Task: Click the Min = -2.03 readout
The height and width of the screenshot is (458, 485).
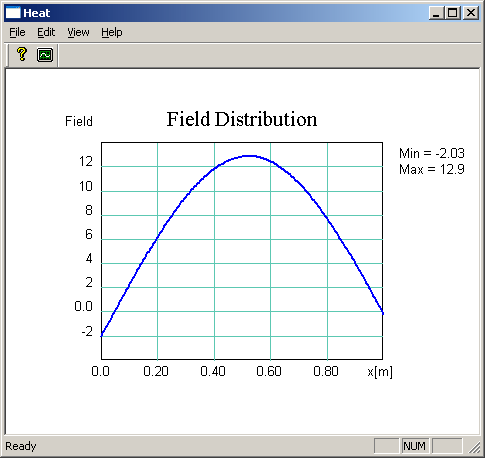Action: pyautogui.click(x=432, y=153)
